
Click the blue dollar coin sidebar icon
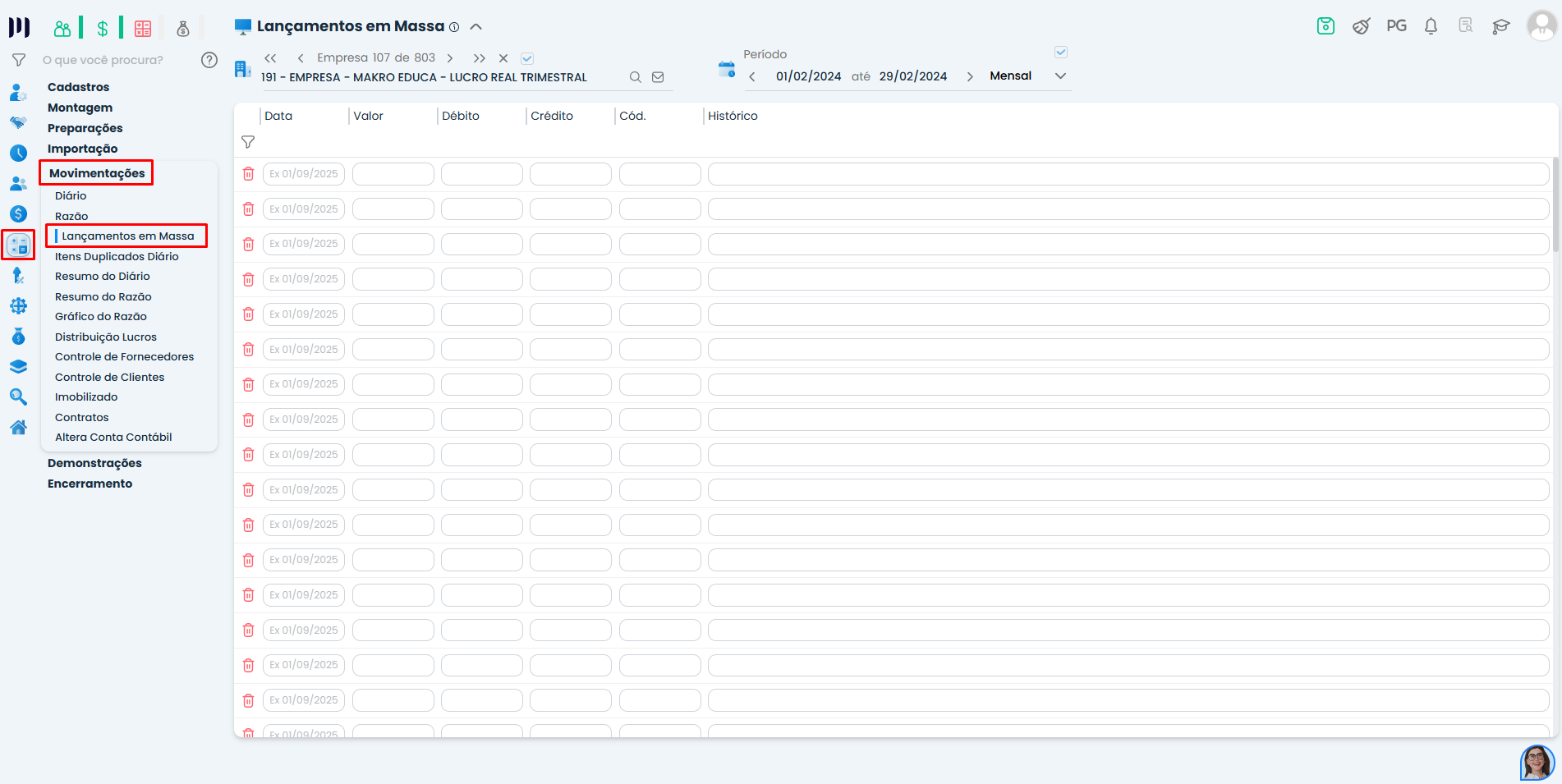pyautogui.click(x=18, y=214)
